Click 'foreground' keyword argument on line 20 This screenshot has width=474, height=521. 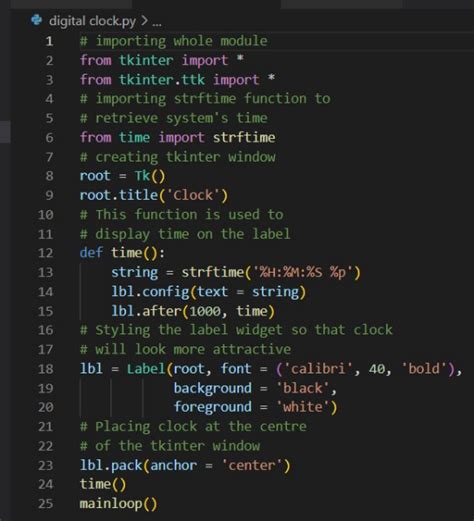point(213,407)
